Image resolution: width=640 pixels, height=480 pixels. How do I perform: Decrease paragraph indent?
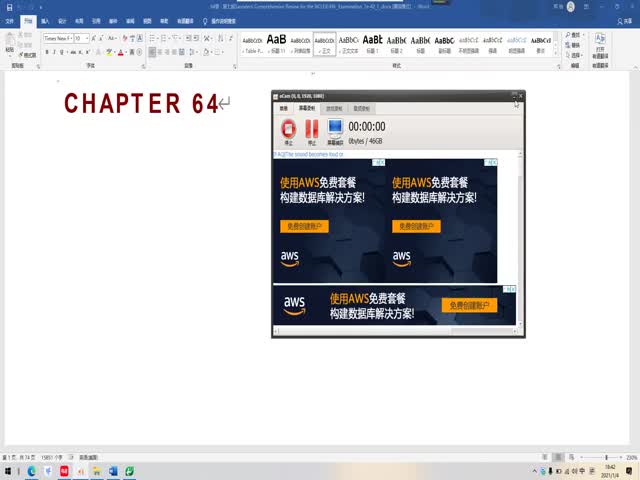[x=188, y=38]
